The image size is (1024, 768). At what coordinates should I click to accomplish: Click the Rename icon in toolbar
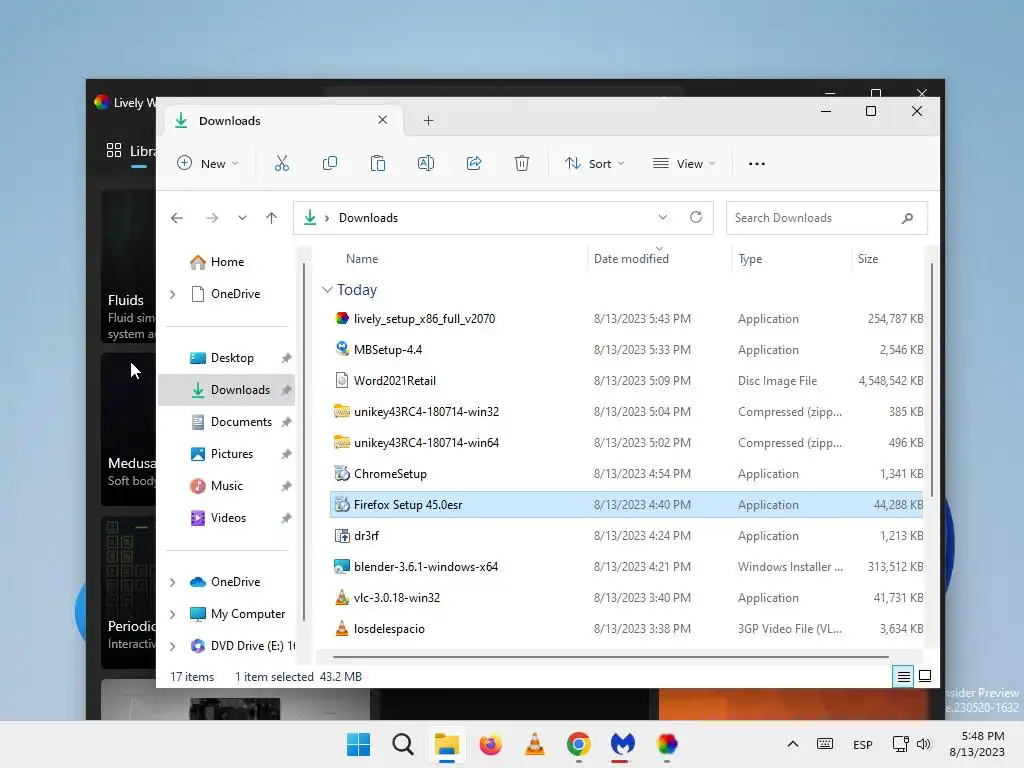(x=426, y=163)
